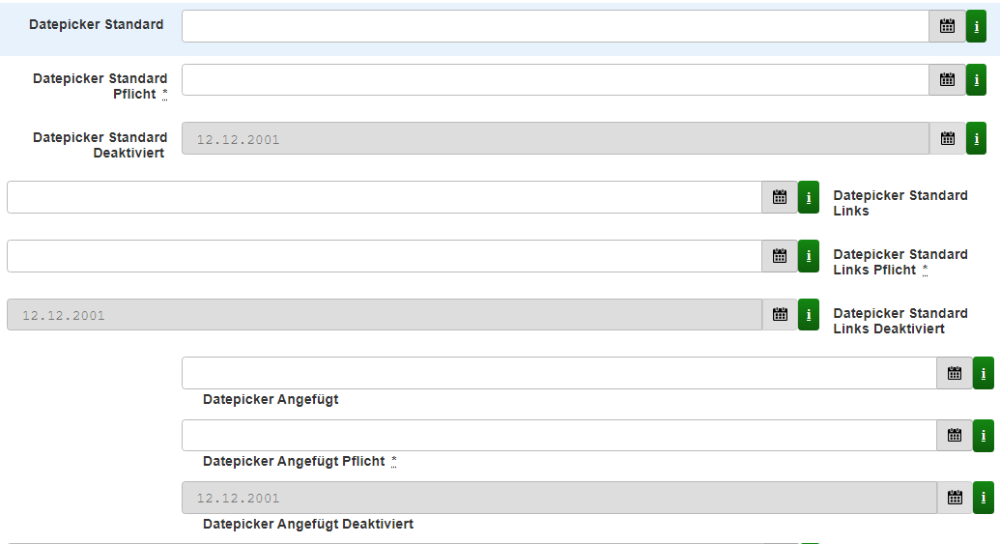The image size is (1000, 544).
Task: Show info for Datepicker Standard Deaktiviert
Action: (976, 139)
